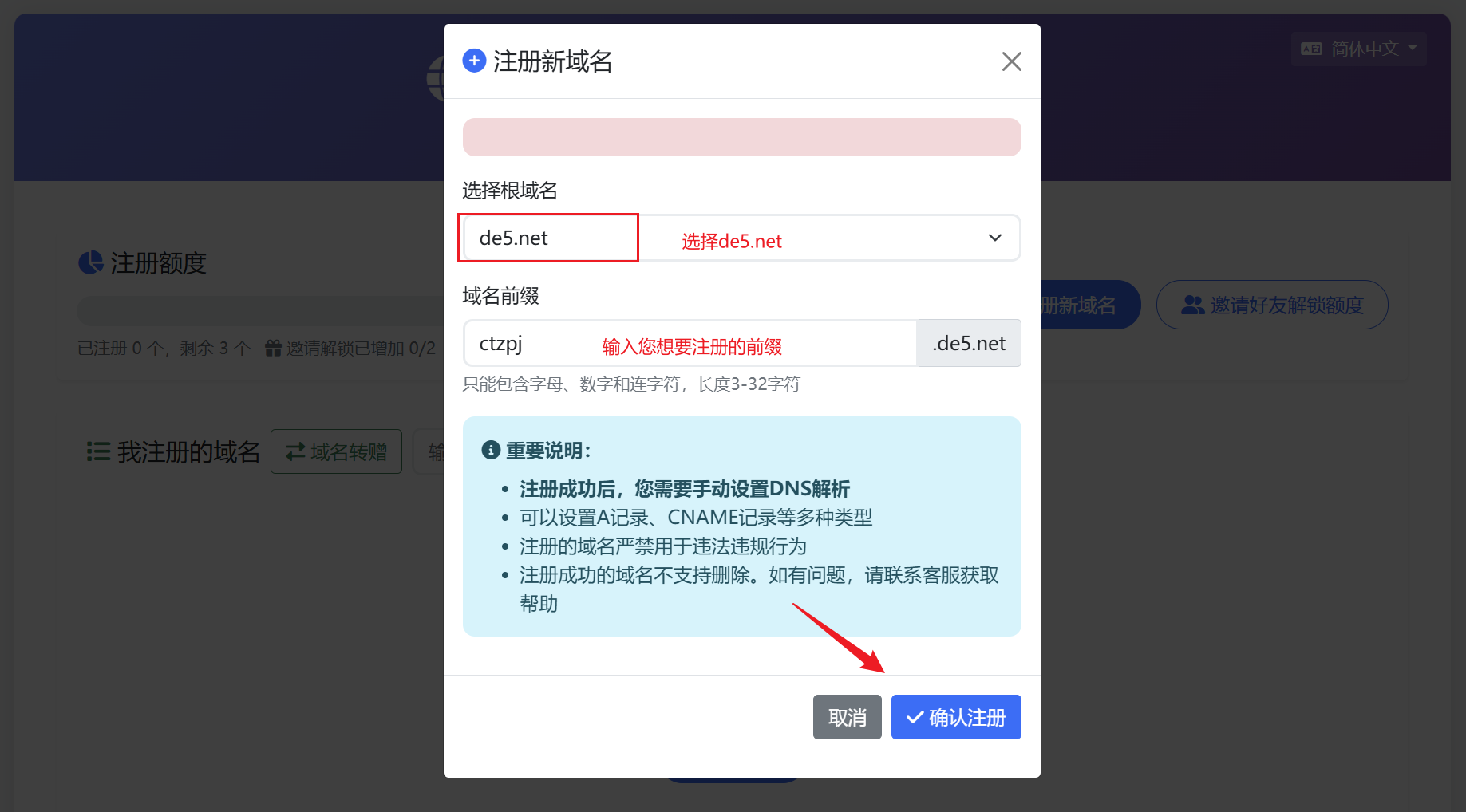Click the 域名转赠 button

[x=336, y=451]
